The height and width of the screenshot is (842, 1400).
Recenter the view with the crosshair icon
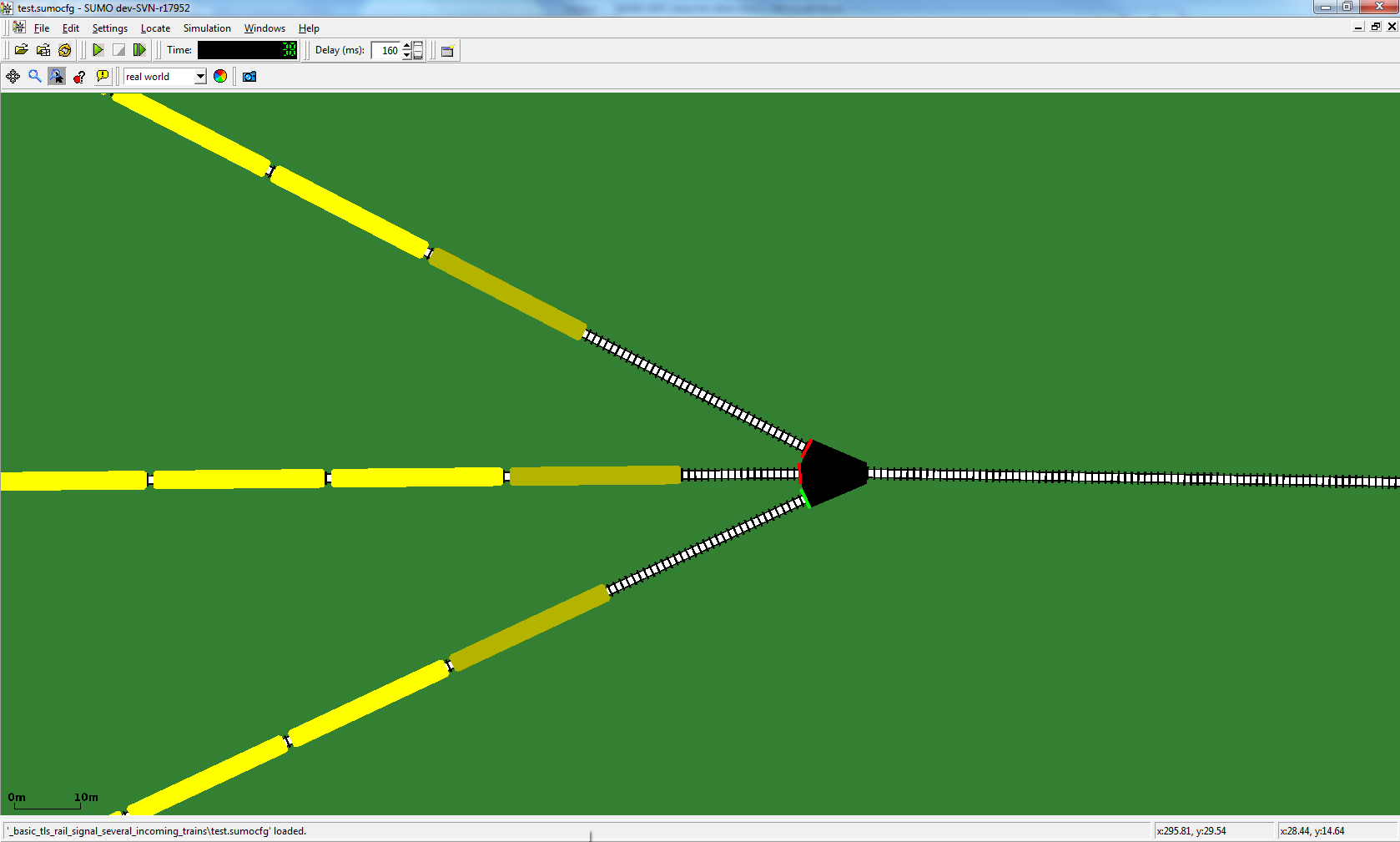(13, 77)
